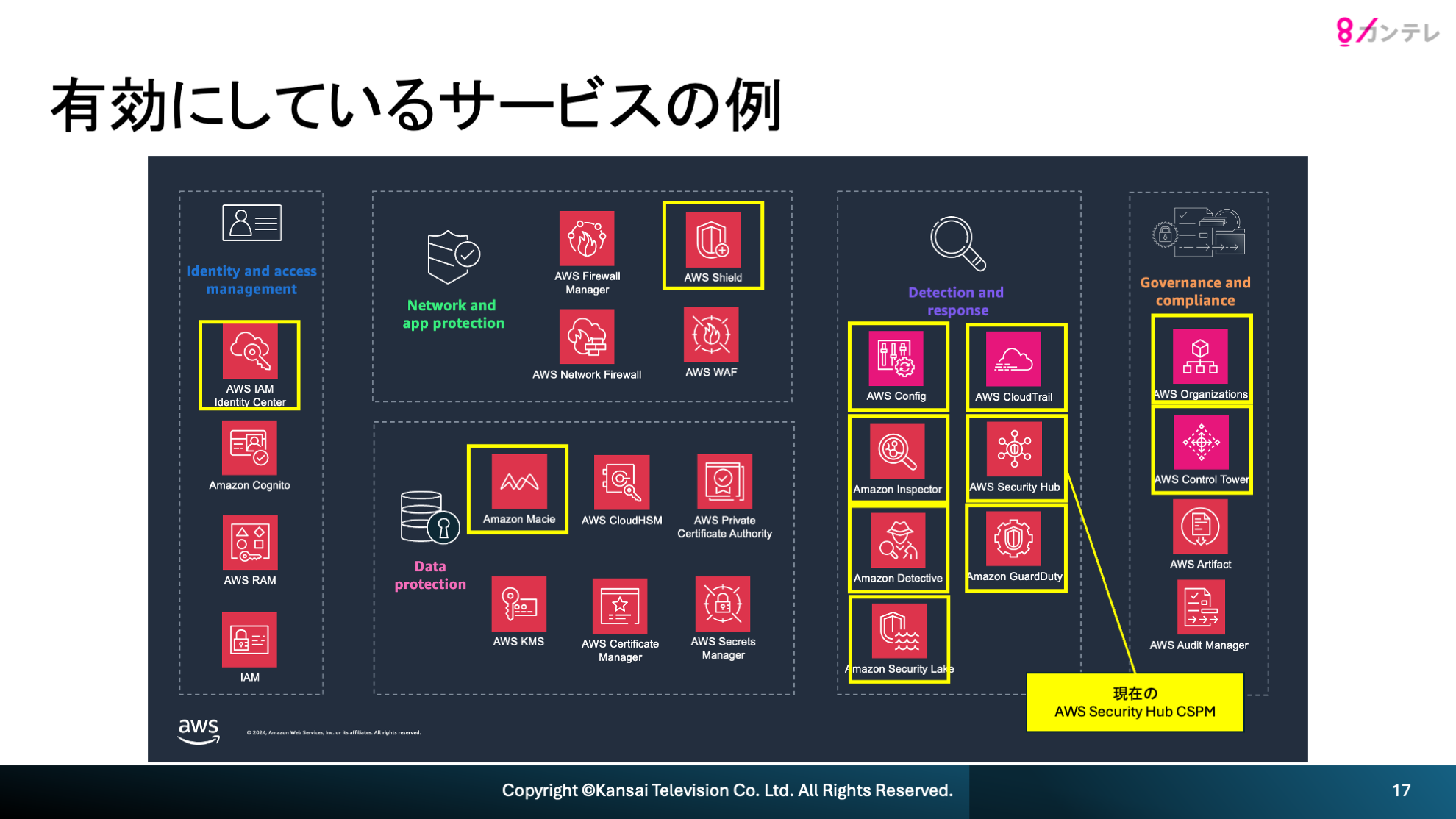
Task: Click the AWS KMS icon
Action: 518,604
